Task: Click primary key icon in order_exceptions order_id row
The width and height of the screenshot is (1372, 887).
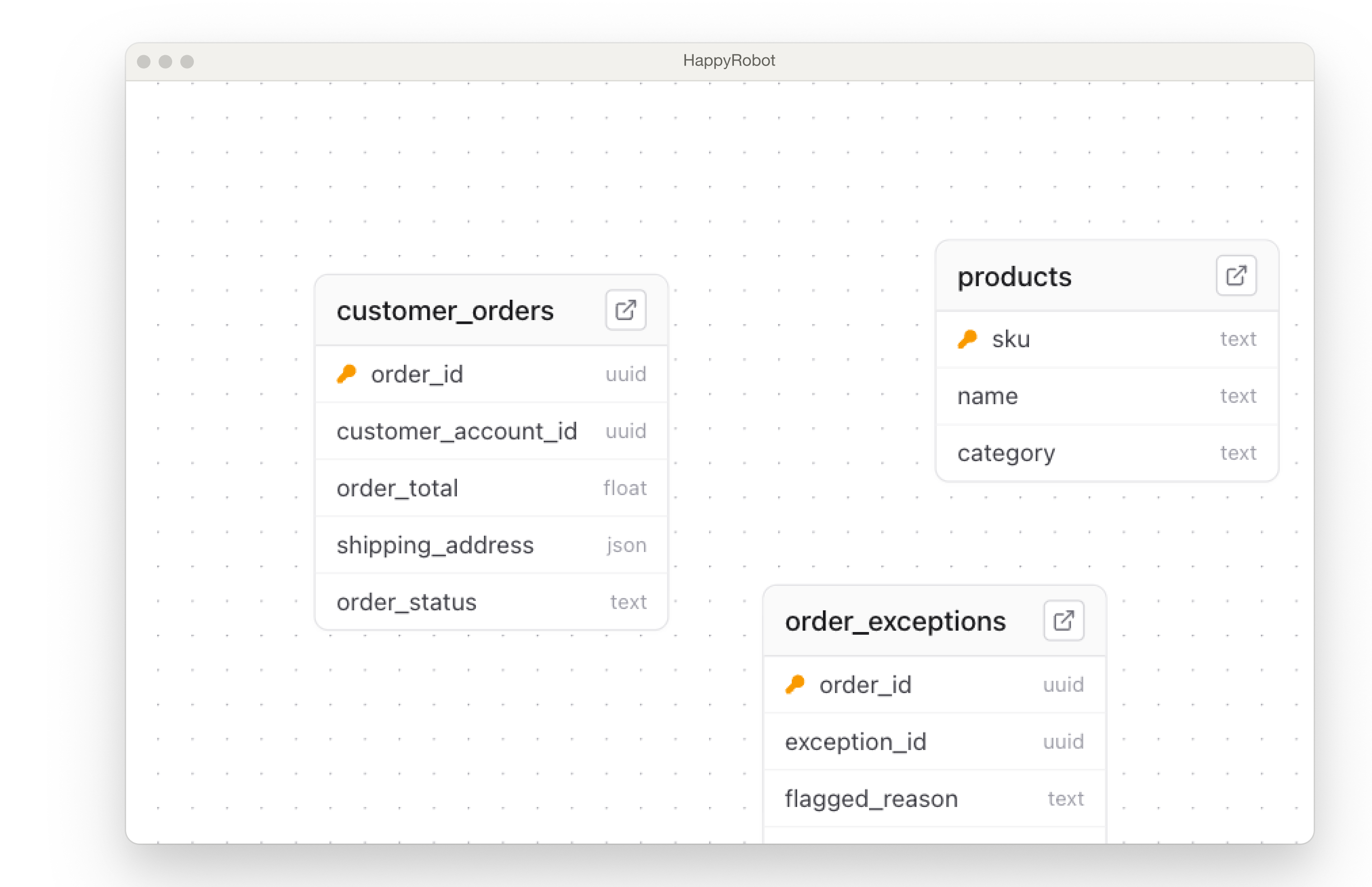Action: pyautogui.click(x=795, y=685)
